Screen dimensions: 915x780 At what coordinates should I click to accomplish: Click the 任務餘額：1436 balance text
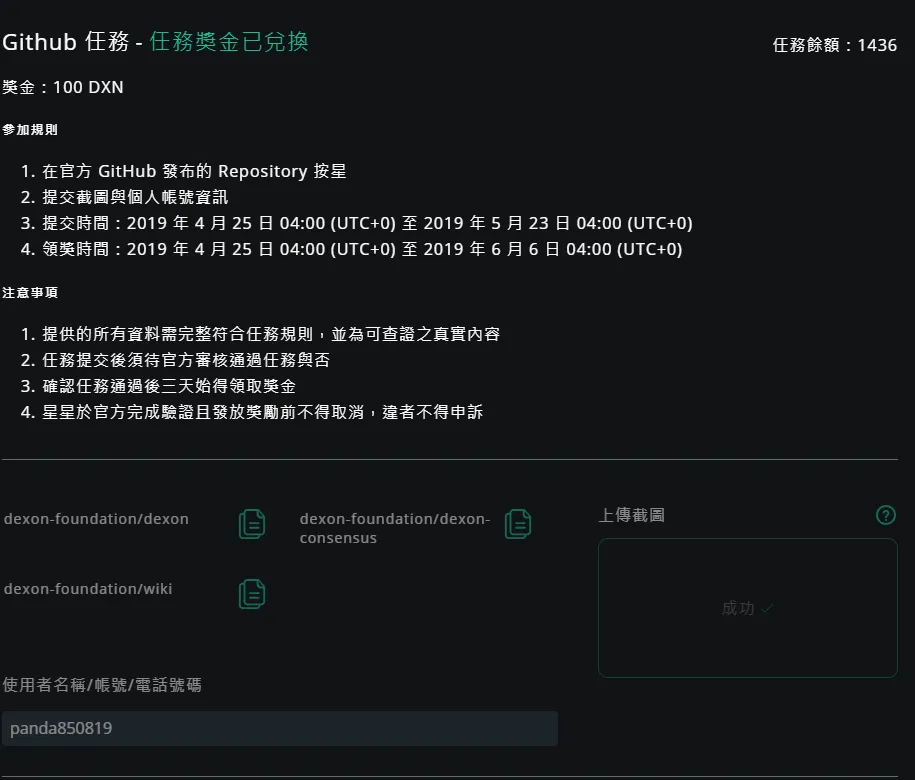tap(834, 45)
